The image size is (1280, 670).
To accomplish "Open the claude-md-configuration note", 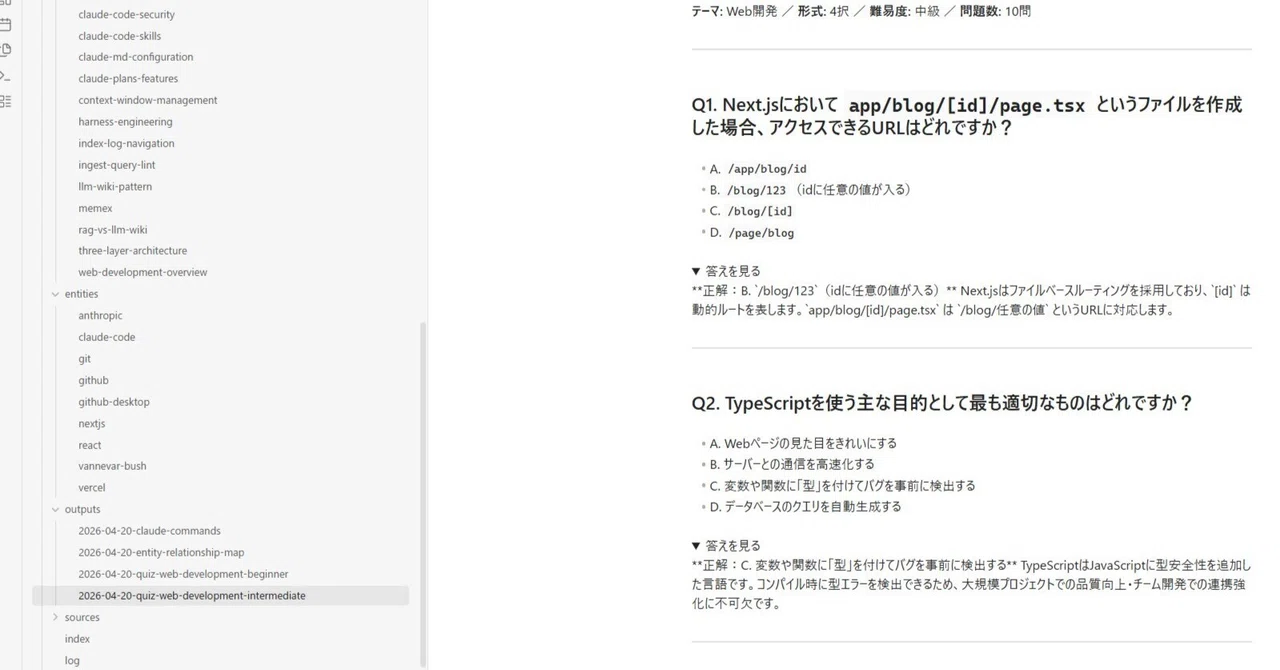I will (x=136, y=57).
